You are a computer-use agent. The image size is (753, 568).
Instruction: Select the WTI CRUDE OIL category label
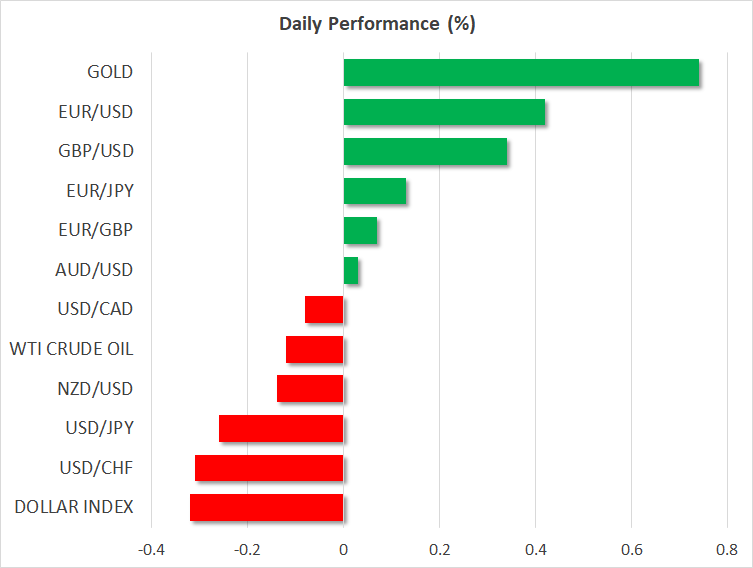coord(71,349)
